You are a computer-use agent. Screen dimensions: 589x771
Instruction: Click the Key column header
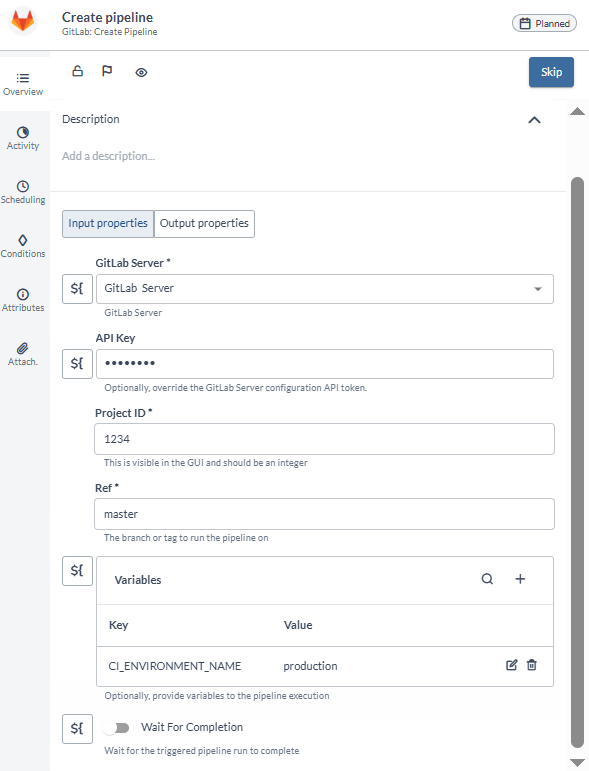click(118, 625)
